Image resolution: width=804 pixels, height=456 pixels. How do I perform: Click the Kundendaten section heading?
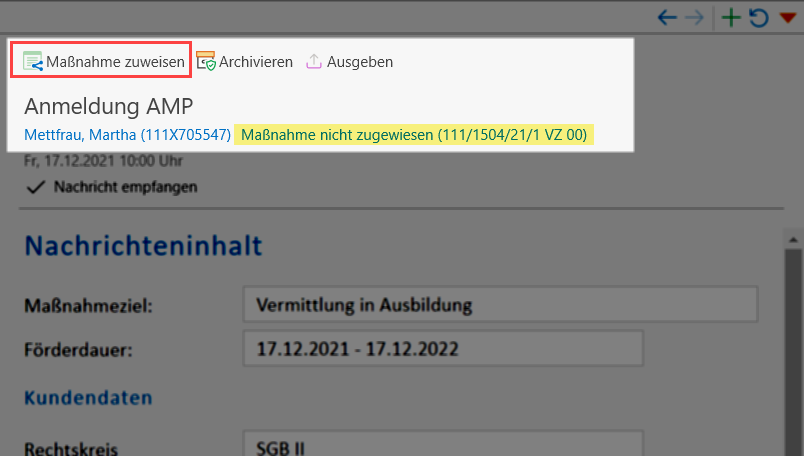pyautogui.click(x=88, y=398)
